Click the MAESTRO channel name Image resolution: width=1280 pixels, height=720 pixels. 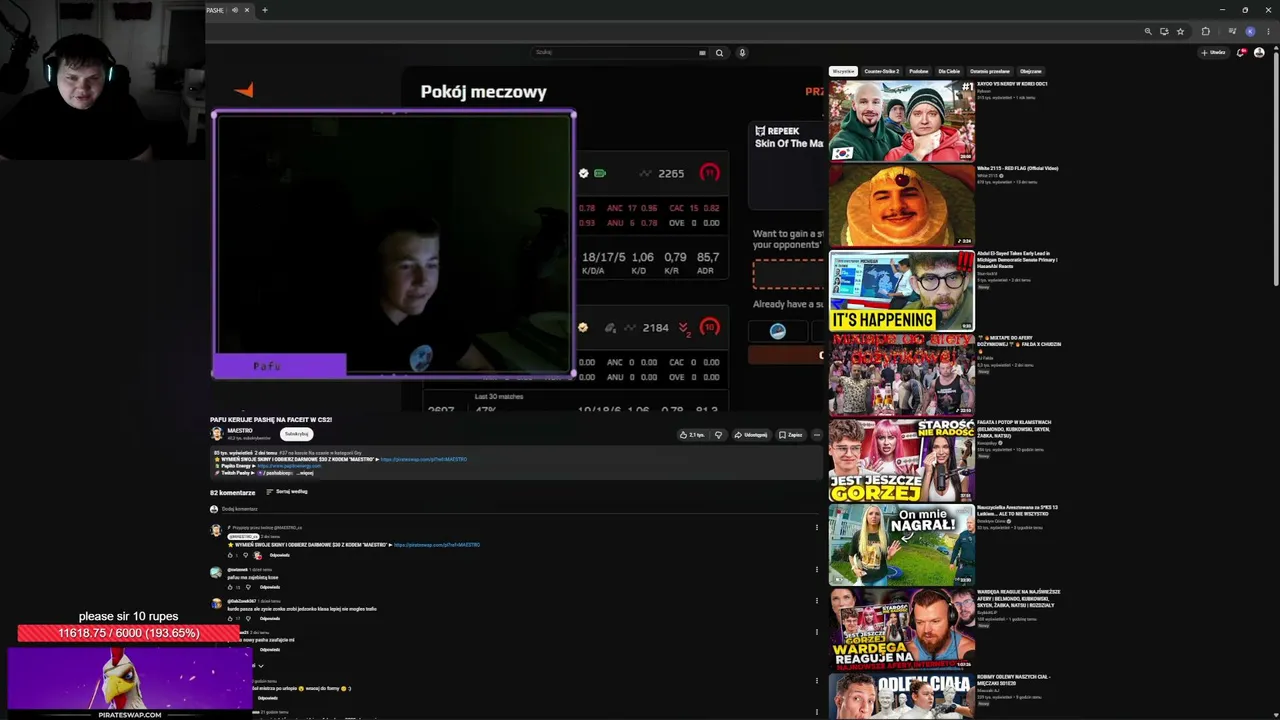click(240, 431)
